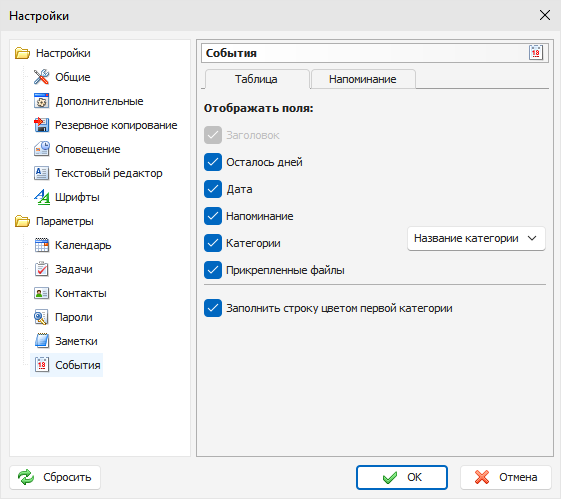Close the Настройки dialog window
This screenshot has height=499, width=561.
tap(545, 15)
